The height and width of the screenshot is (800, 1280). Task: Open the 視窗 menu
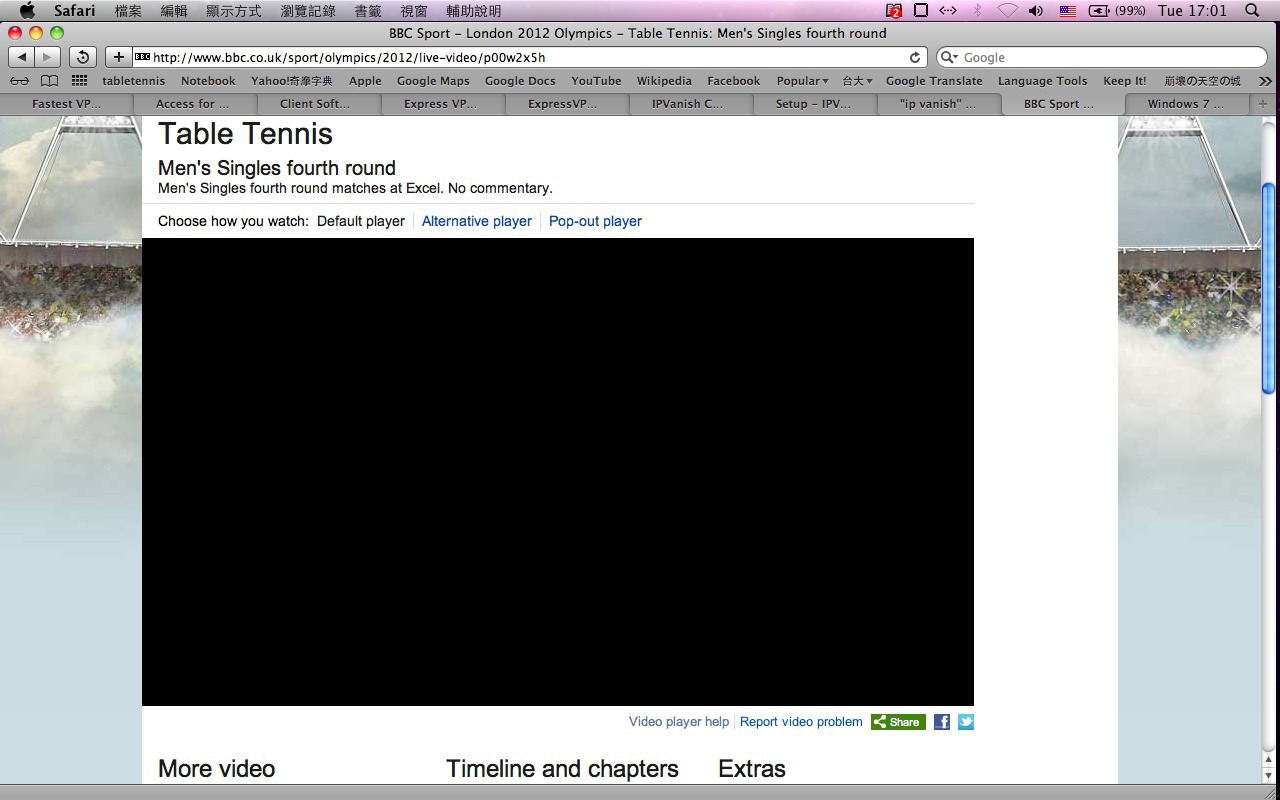414,11
